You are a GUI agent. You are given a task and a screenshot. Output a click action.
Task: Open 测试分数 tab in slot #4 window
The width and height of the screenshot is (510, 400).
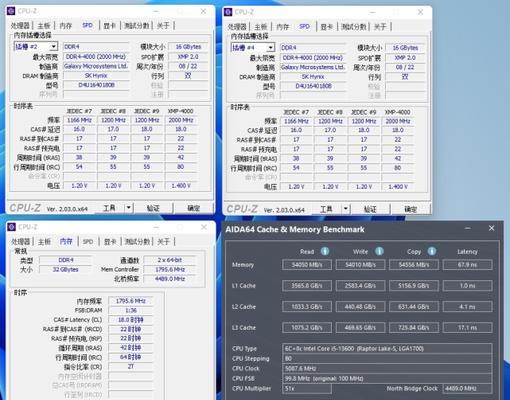pos(353,26)
